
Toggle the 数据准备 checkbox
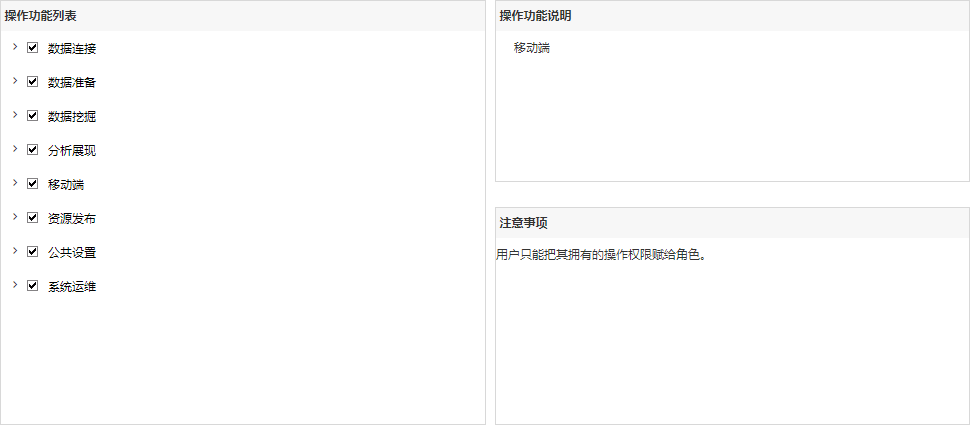(x=33, y=82)
